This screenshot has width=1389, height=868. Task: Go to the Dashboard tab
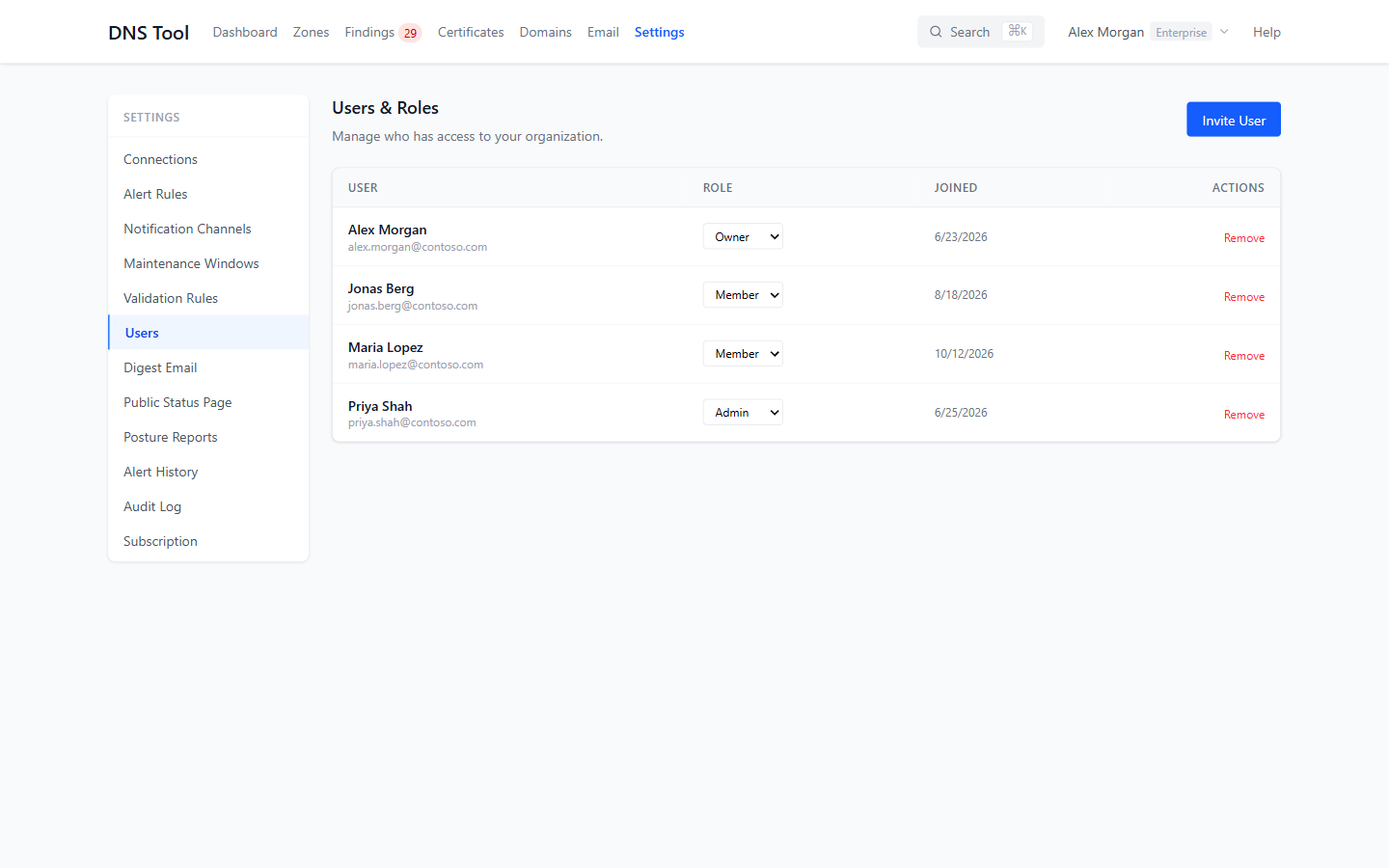click(245, 32)
